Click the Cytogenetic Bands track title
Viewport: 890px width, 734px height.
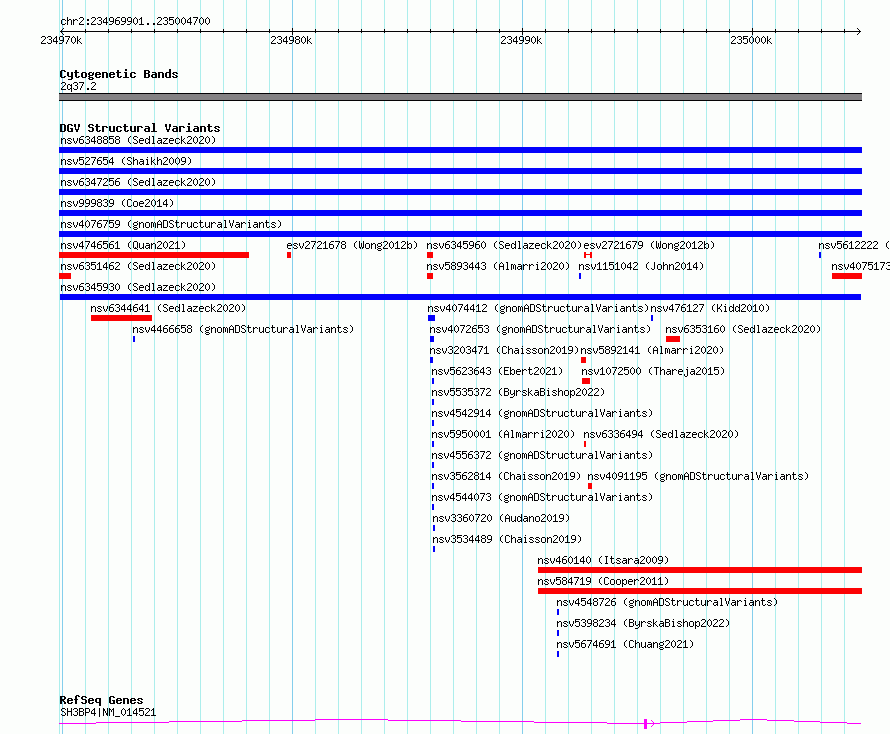point(119,74)
